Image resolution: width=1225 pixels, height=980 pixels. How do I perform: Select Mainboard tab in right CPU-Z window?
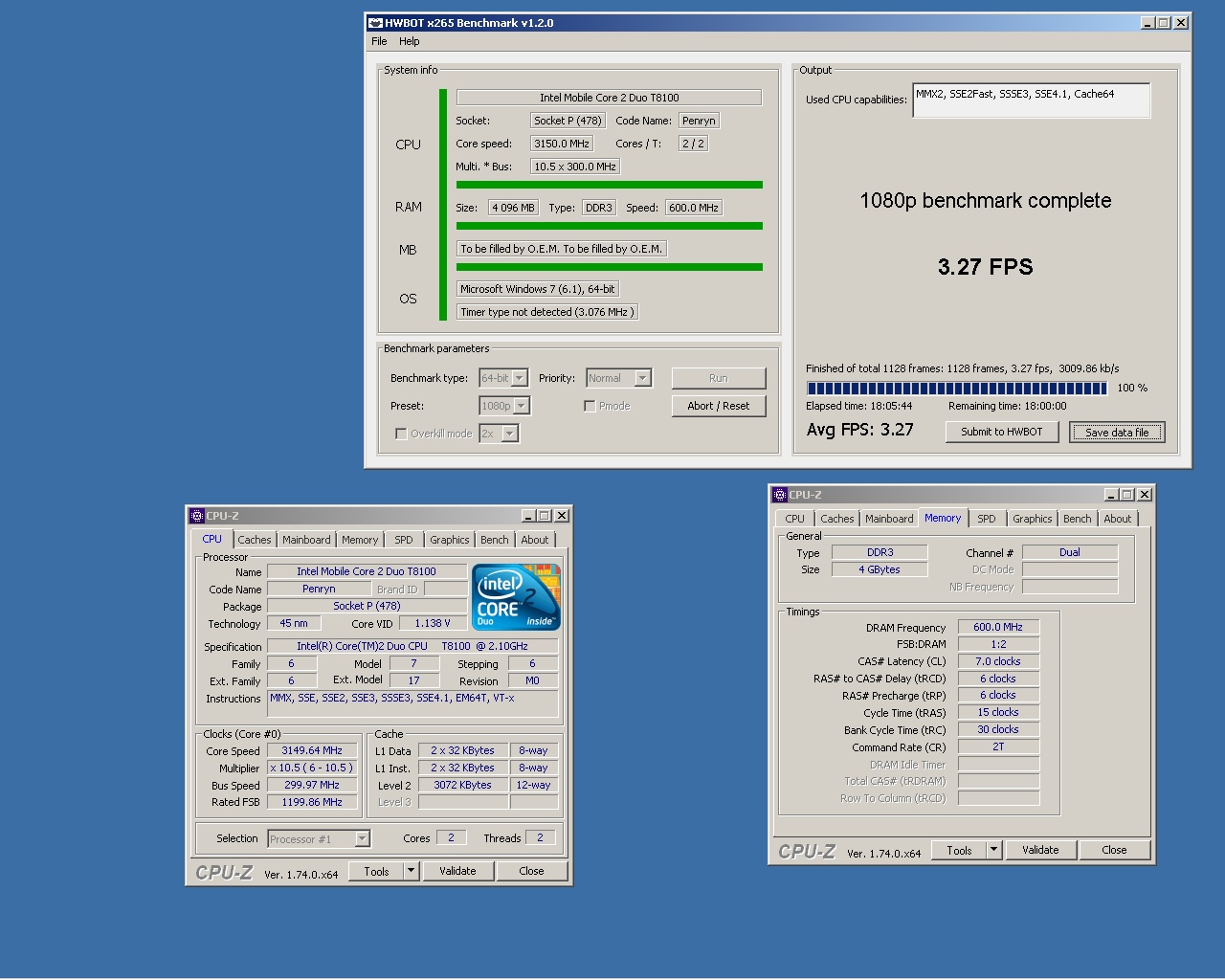889,519
